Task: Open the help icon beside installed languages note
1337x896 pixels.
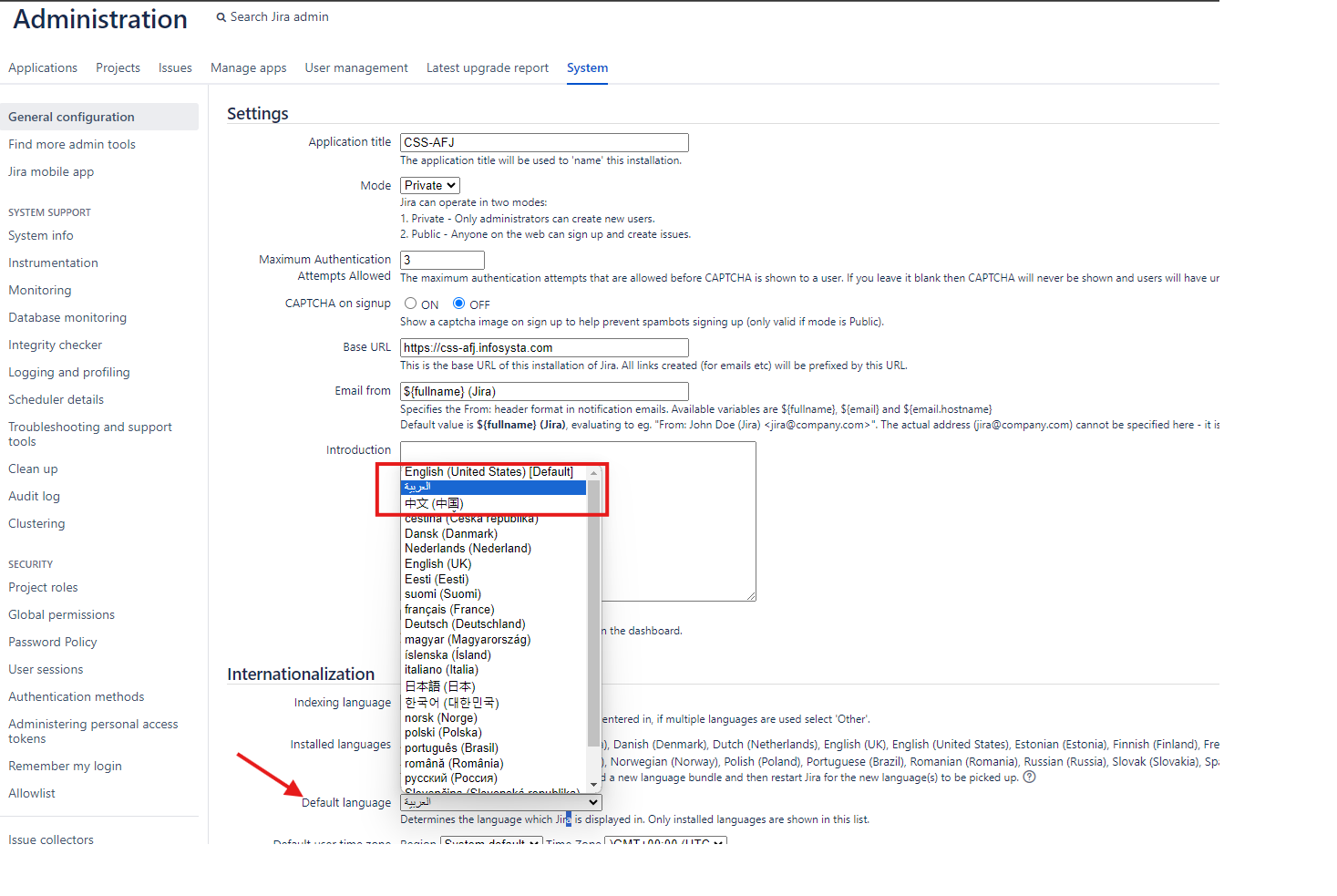Action: (x=1029, y=777)
